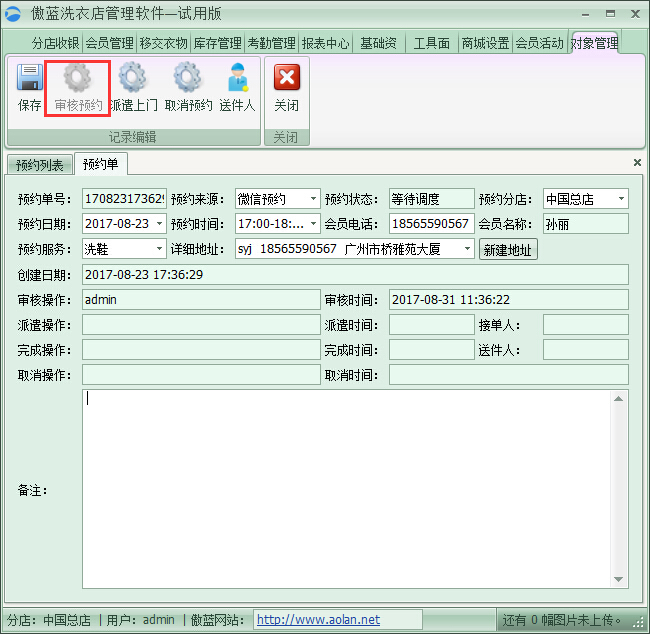The width and height of the screenshot is (650, 634).
Task: Open the 详细地址 address dropdown
Action: tap(467, 249)
